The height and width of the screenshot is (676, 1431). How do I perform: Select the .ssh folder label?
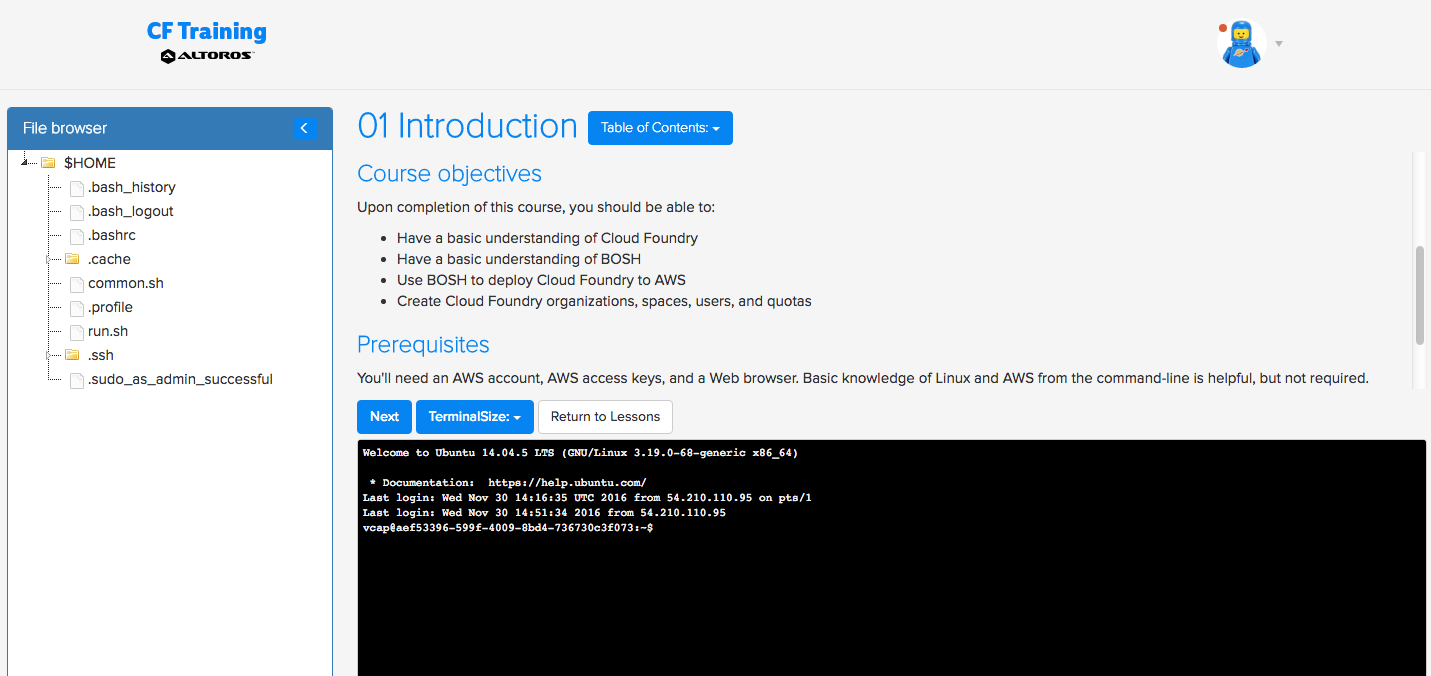point(101,355)
